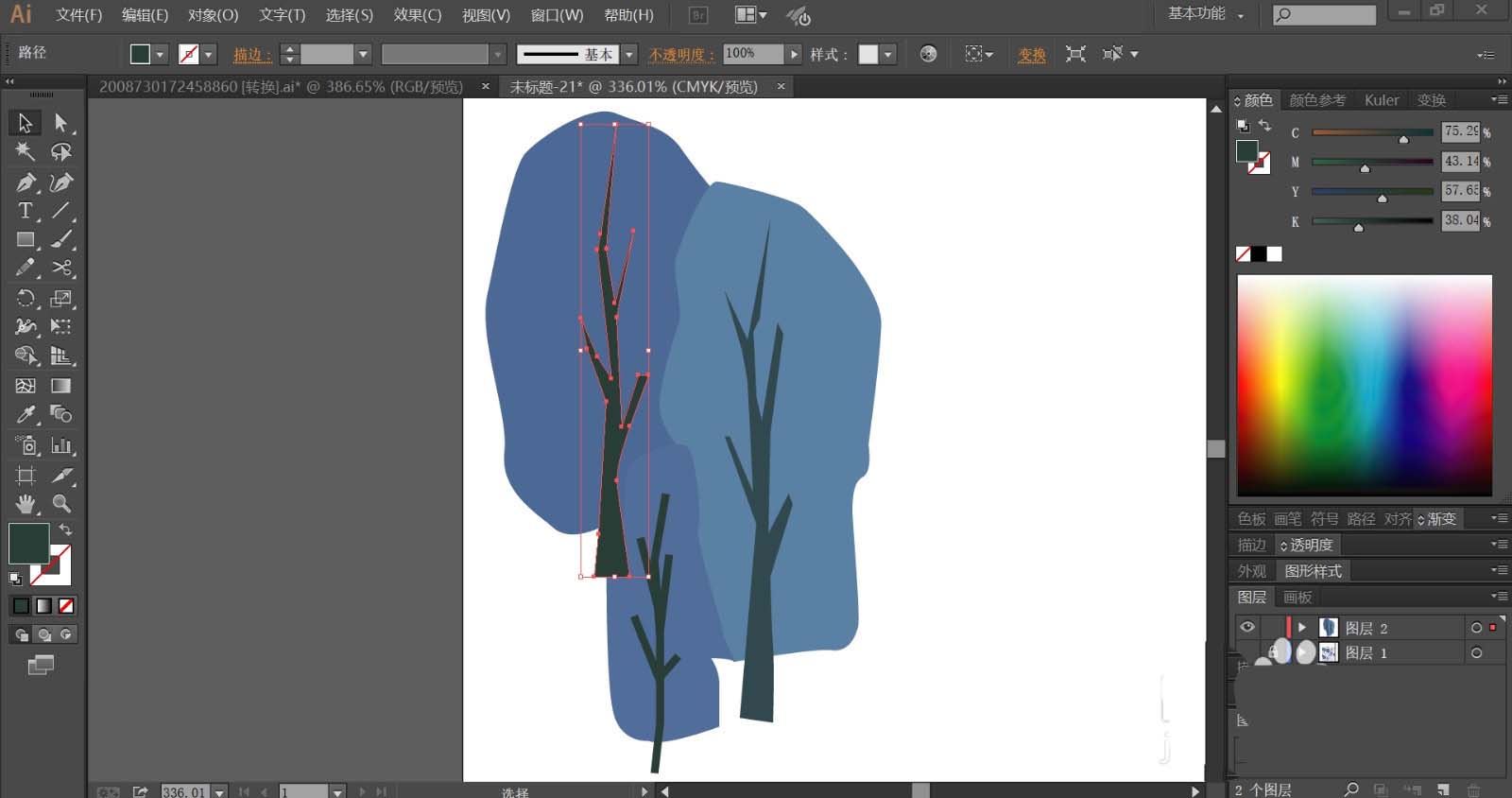
Task: Click the fill color swatch in toolbox
Action: (28, 544)
